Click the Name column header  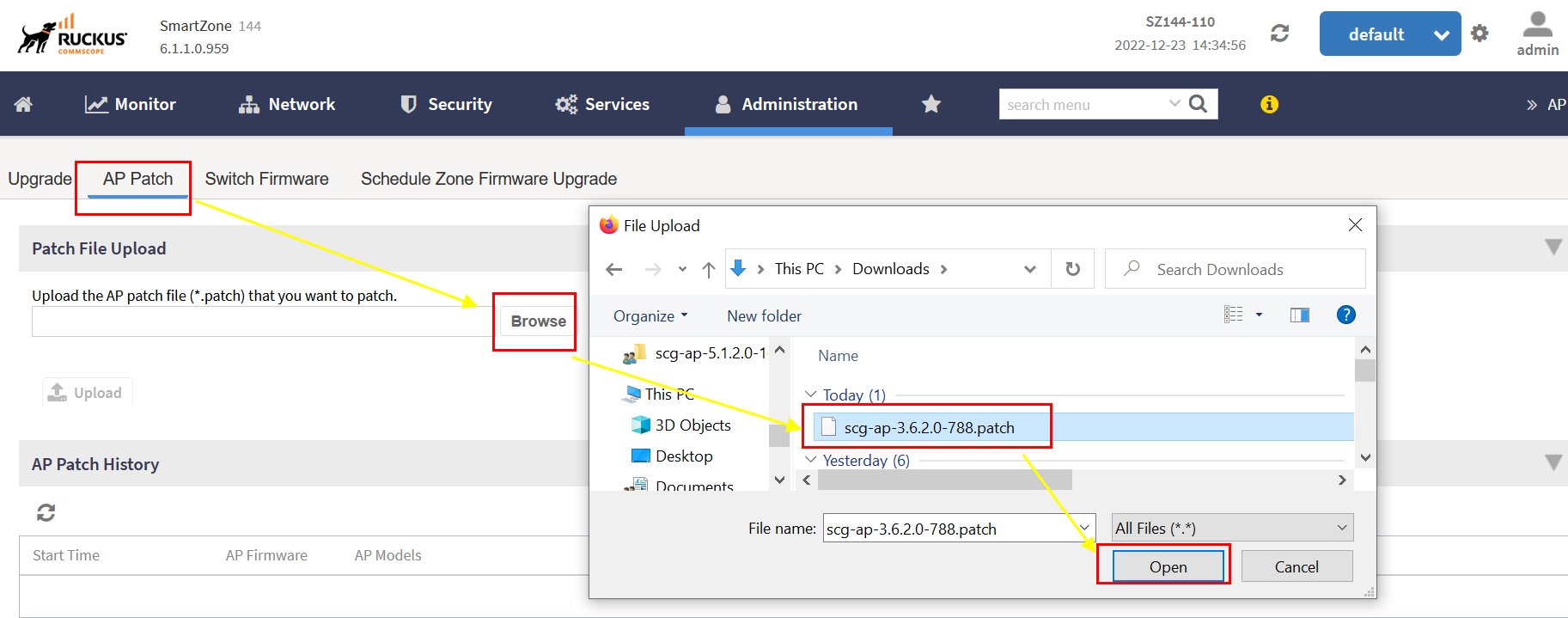(838, 356)
